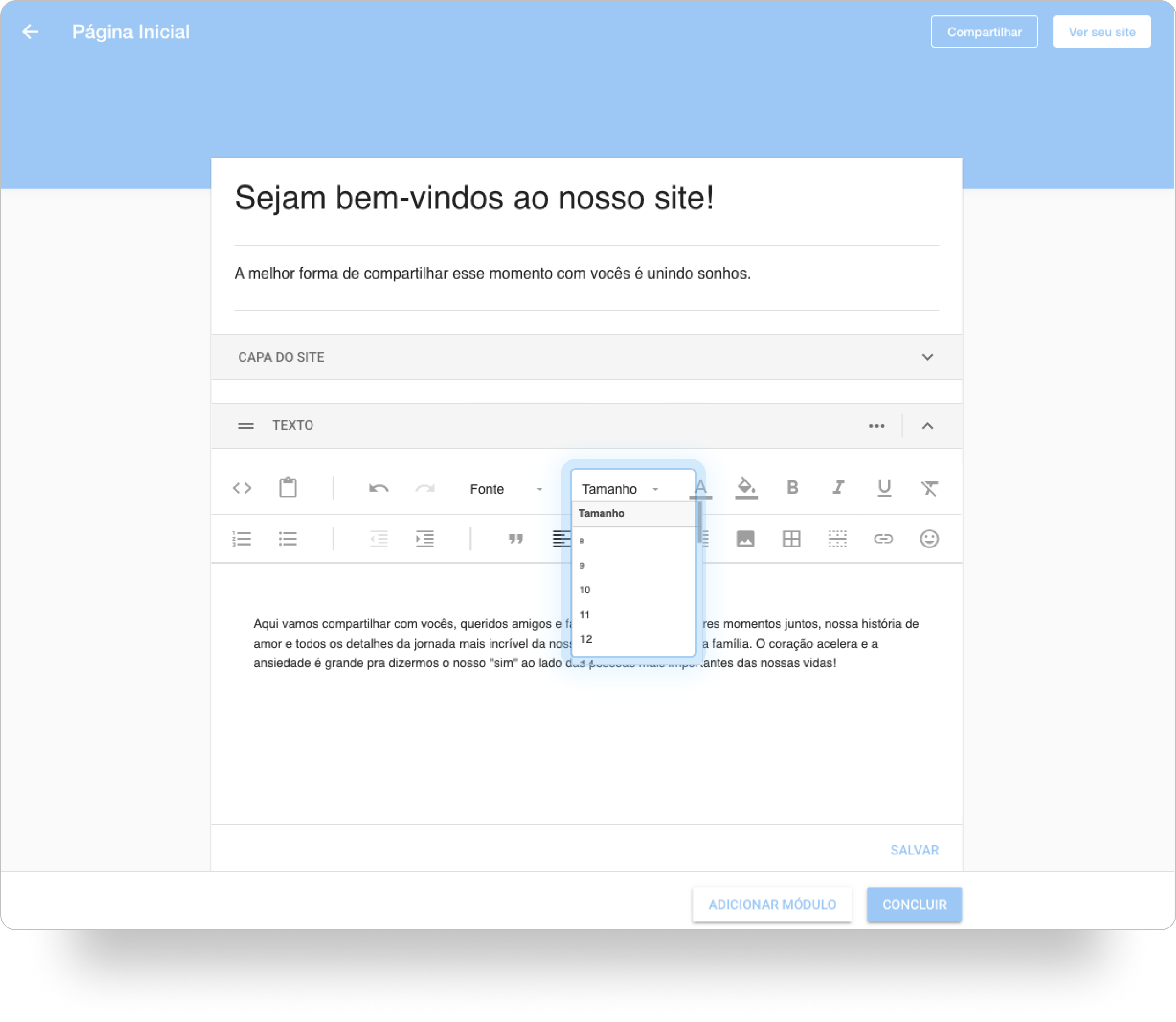The width and height of the screenshot is (1176, 1022).
Task: Insert an image into the text
Action: (746, 539)
